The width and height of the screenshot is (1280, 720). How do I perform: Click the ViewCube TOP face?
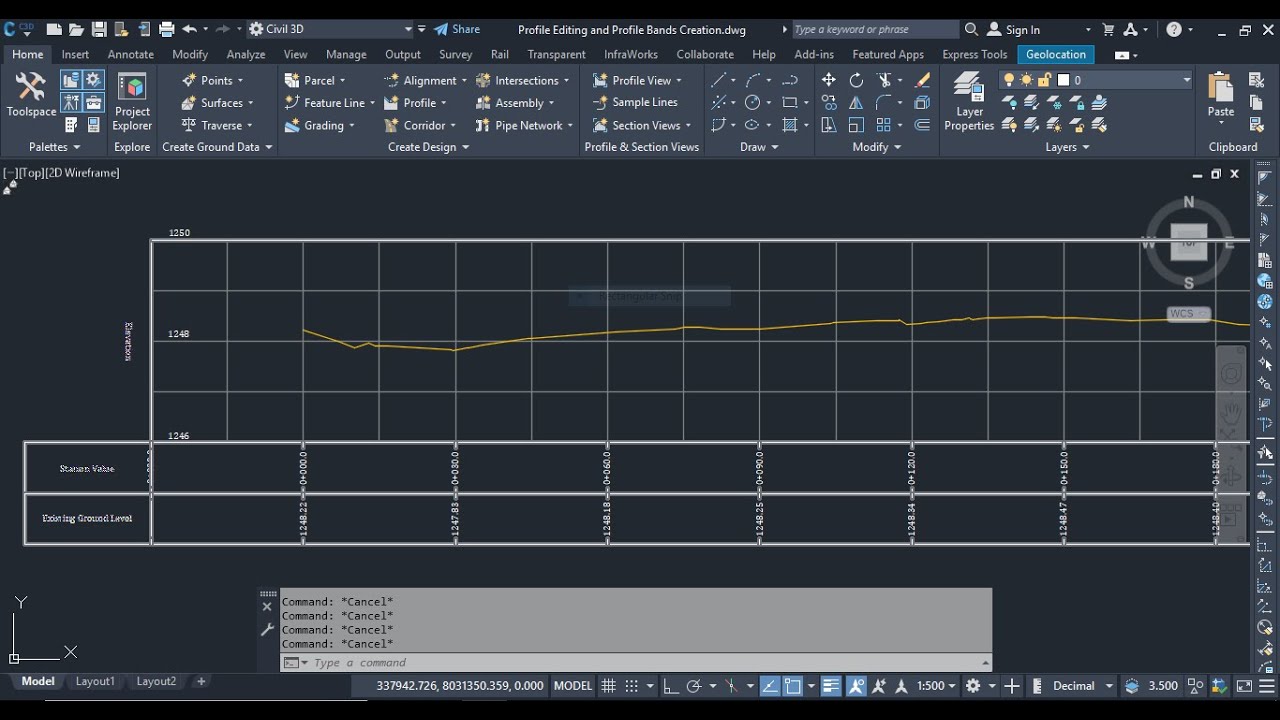coord(1189,243)
